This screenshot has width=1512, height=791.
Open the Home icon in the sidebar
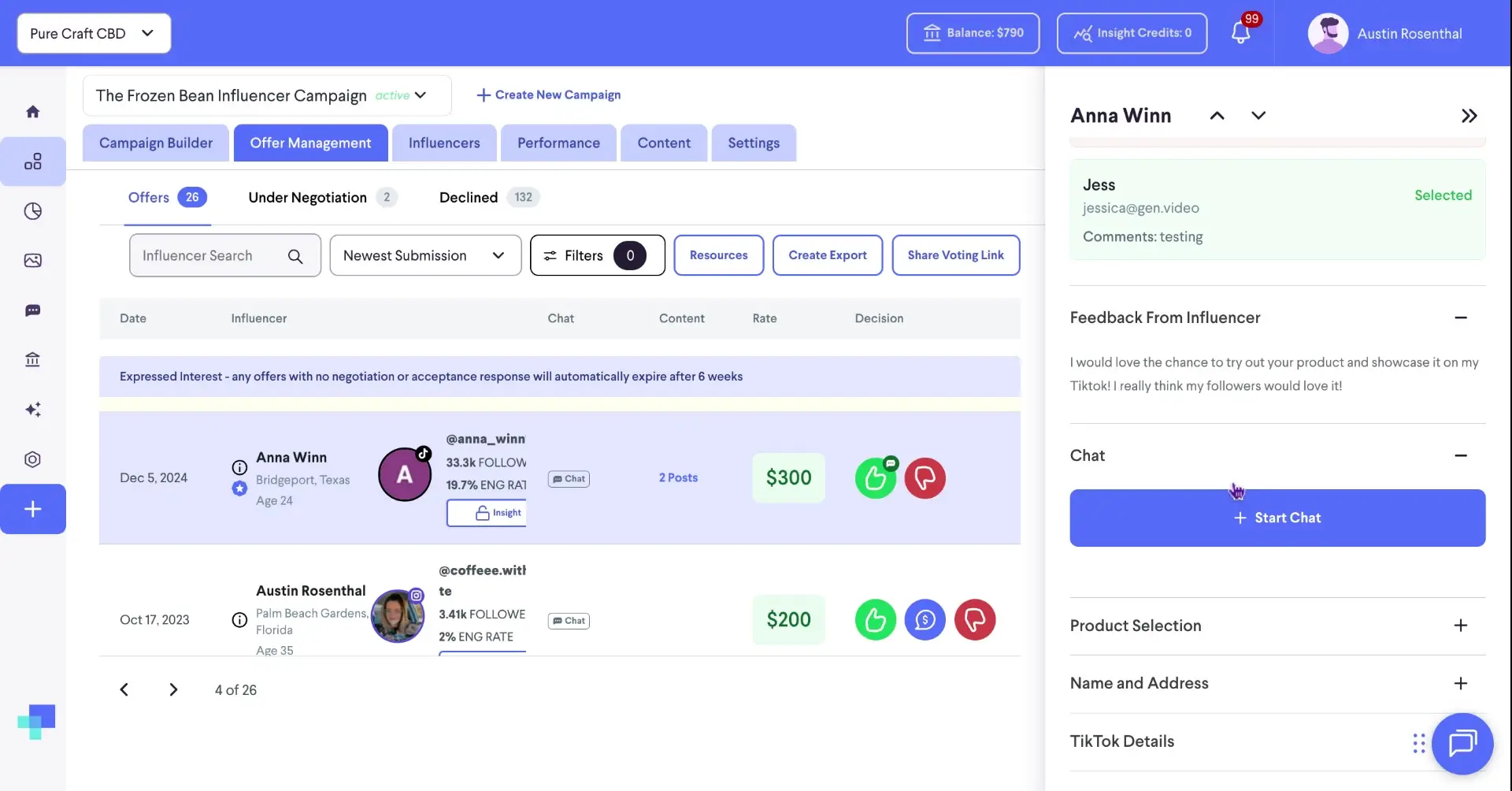(33, 110)
